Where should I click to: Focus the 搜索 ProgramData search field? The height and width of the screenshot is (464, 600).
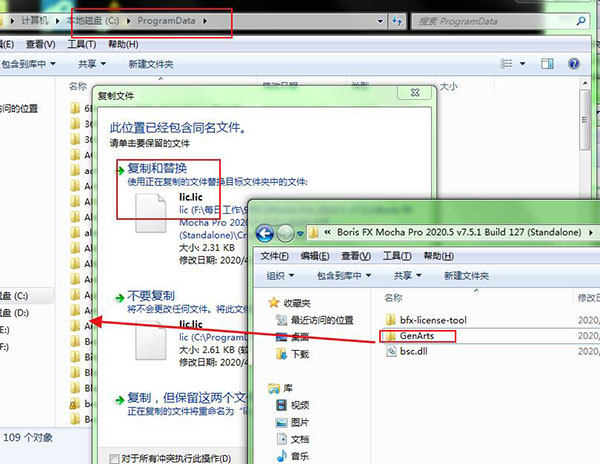[494, 21]
